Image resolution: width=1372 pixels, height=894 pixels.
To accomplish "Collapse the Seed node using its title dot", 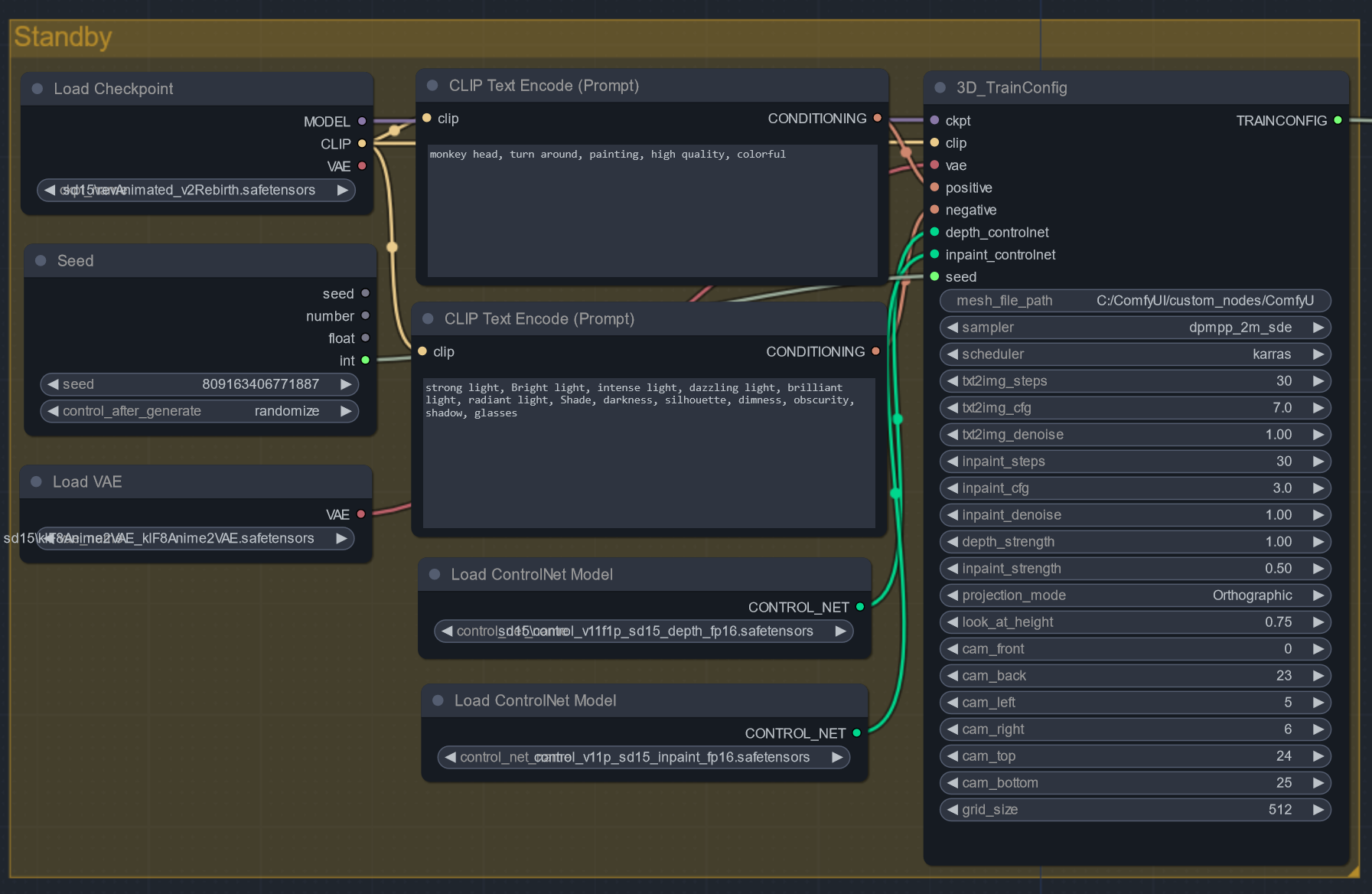I will point(41,261).
